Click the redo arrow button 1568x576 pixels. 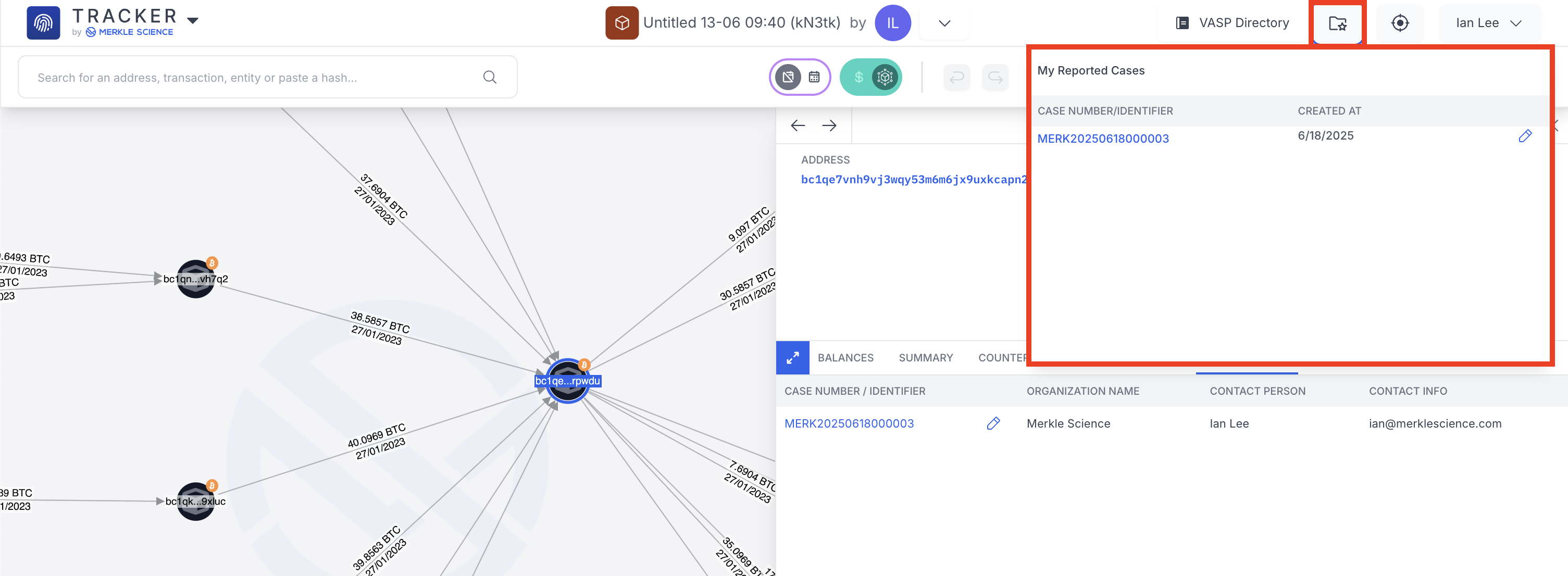995,77
